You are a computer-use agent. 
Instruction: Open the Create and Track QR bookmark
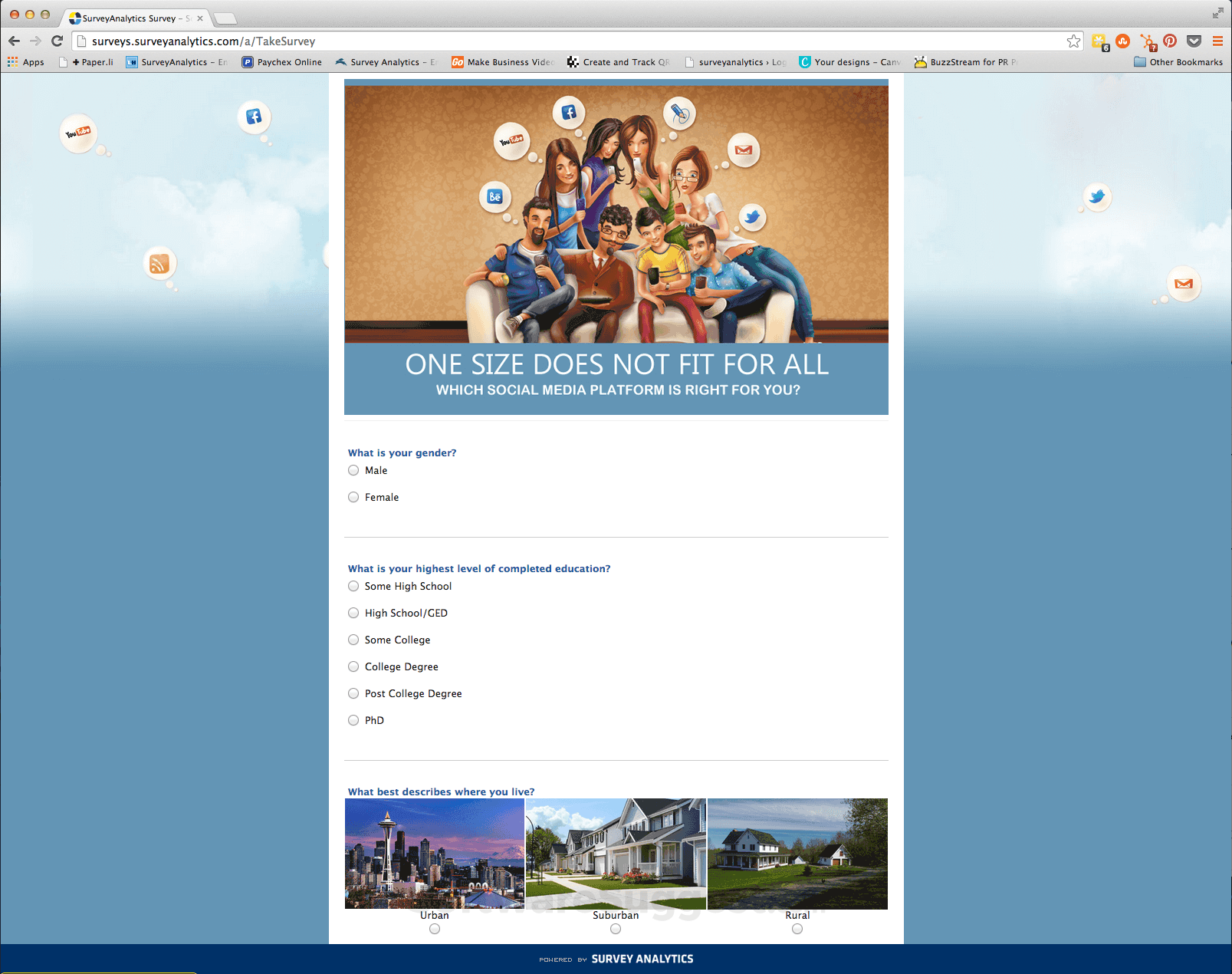(618, 62)
